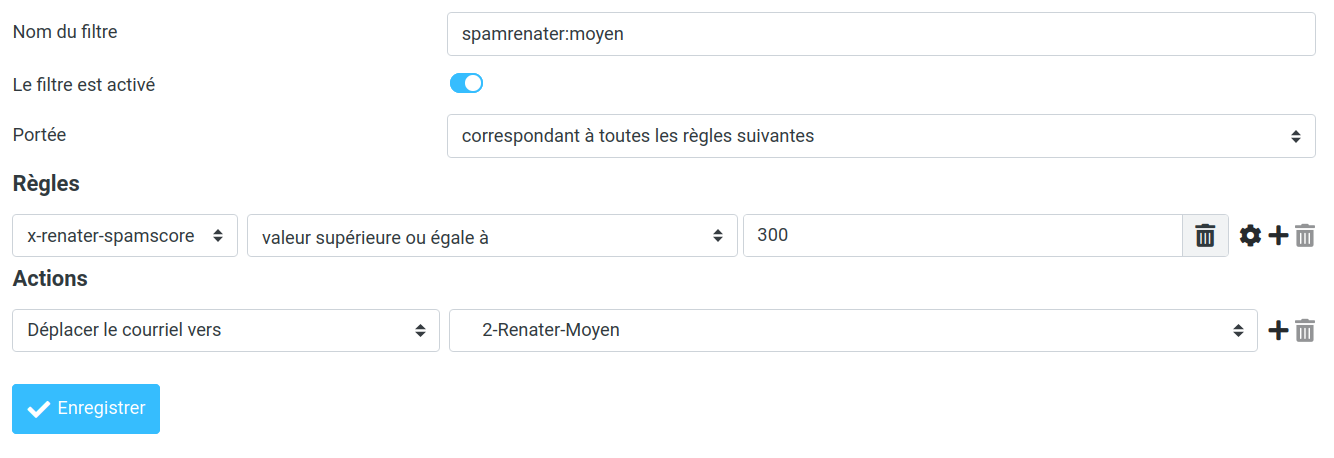Toggle the filter enabled switch off
The width and height of the screenshot is (1334, 458).
(x=466, y=84)
